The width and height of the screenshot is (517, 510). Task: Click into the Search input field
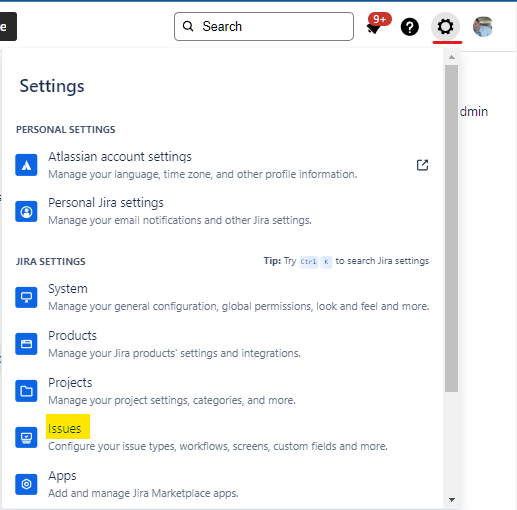click(264, 27)
